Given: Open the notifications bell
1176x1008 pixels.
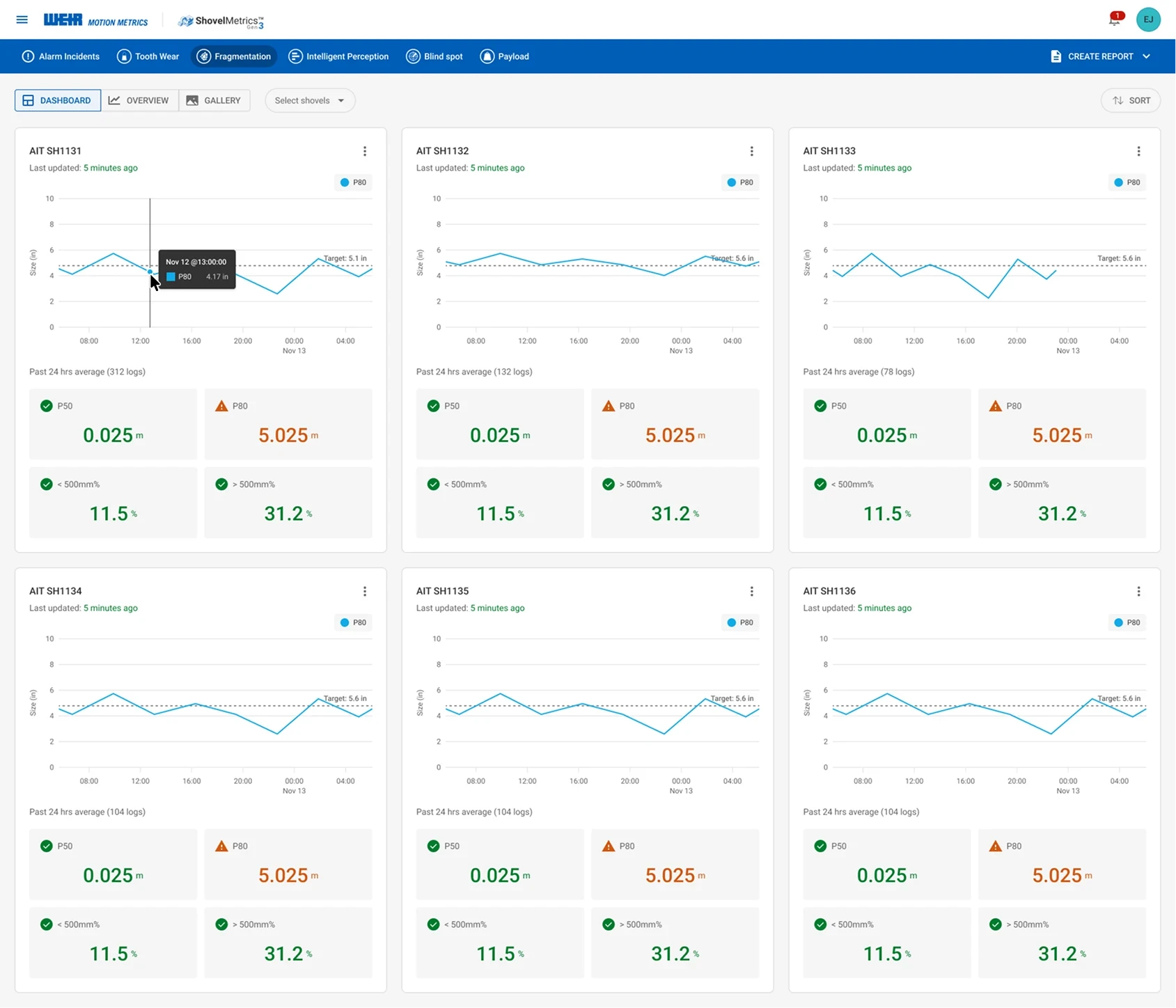Looking at the screenshot, I should 1115,19.
